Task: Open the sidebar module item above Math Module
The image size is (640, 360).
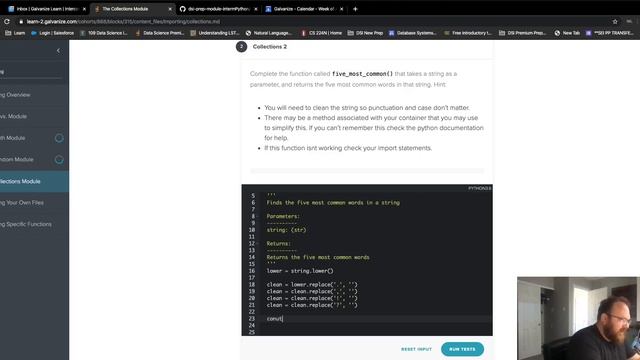Action: [33, 116]
